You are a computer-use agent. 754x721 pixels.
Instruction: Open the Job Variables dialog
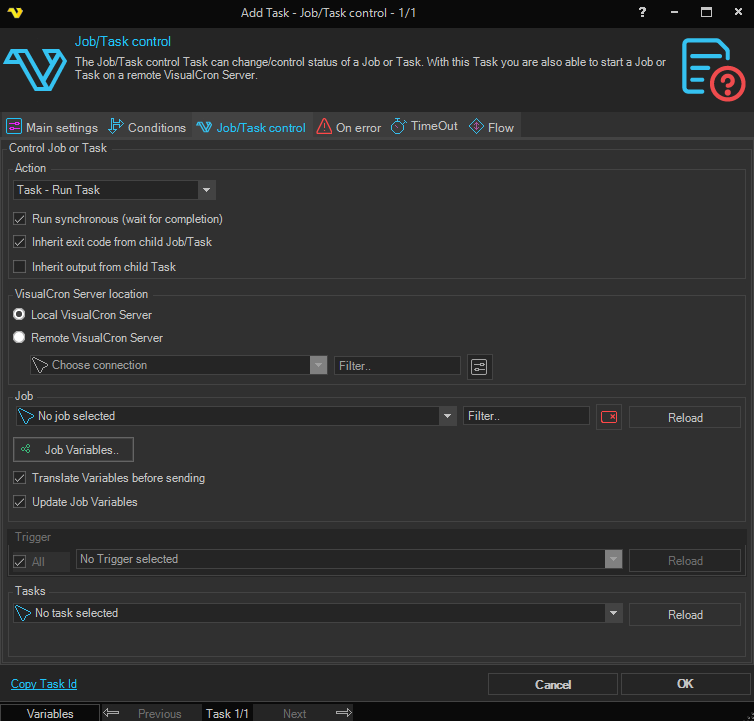point(73,450)
